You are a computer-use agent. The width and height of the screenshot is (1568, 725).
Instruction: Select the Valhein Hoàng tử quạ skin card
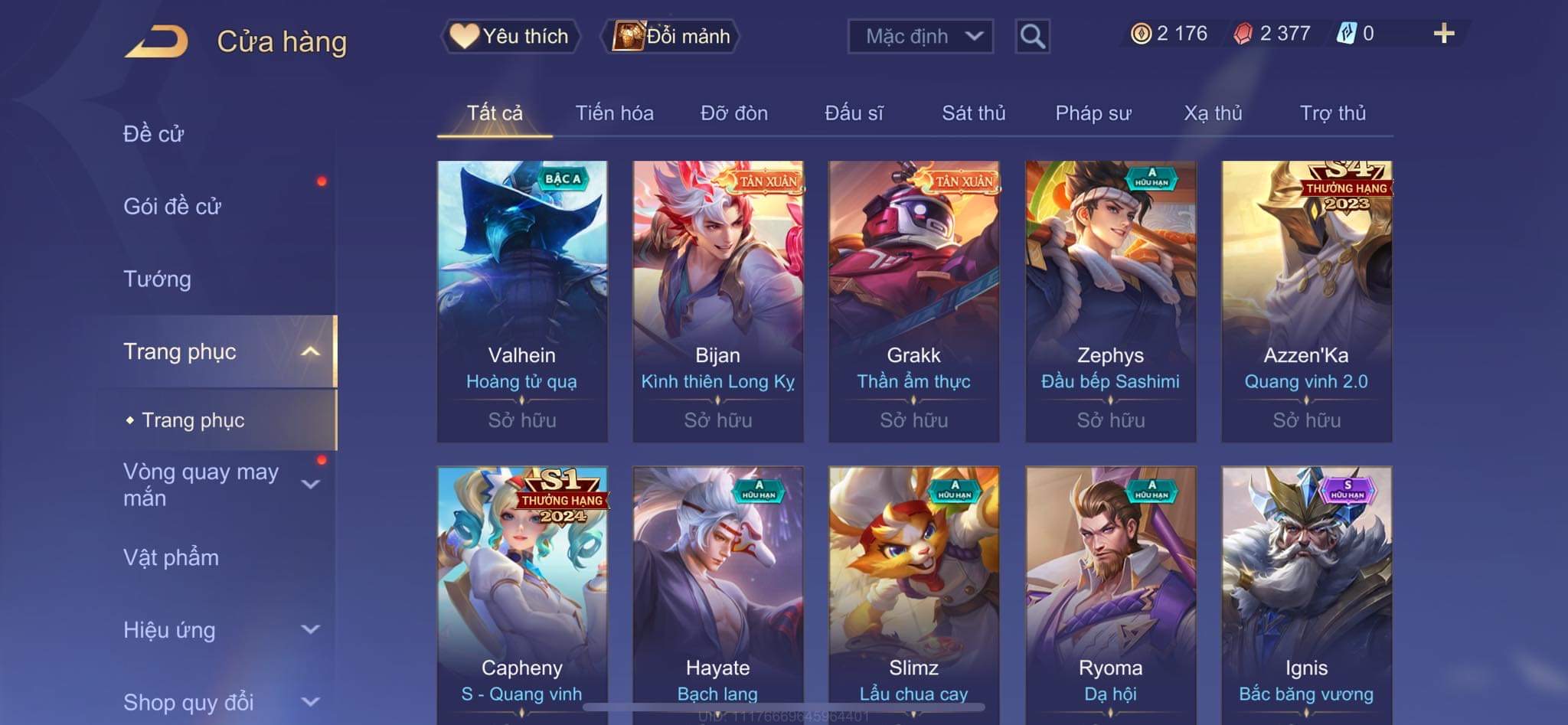pyautogui.click(x=522, y=301)
